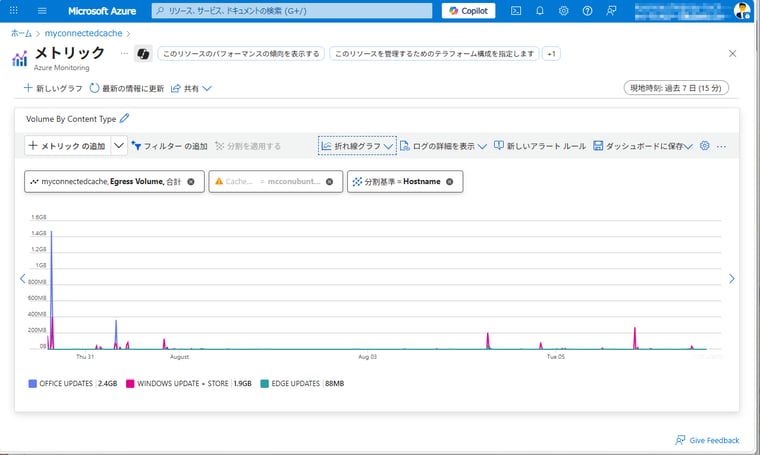
Task: Open Cloud Shell from the top bar
Action: [516, 11]
